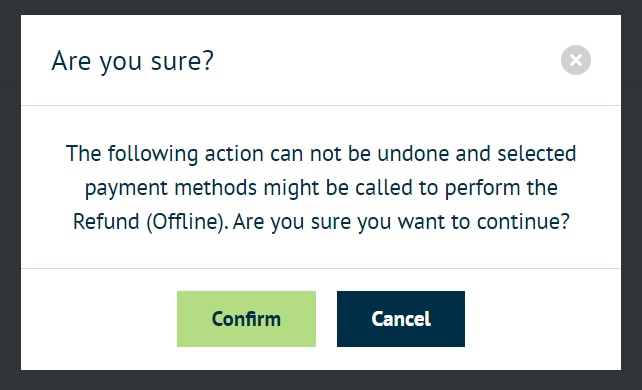Click the "Are you sure?" dialog title

132,61
